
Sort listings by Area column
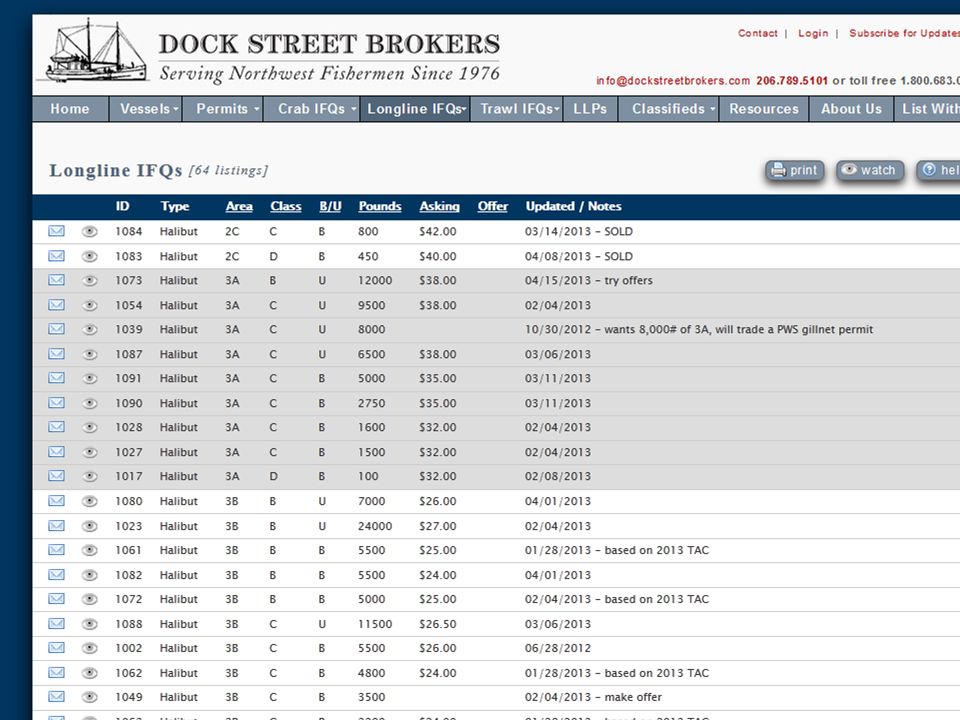[x=239, y=206]
